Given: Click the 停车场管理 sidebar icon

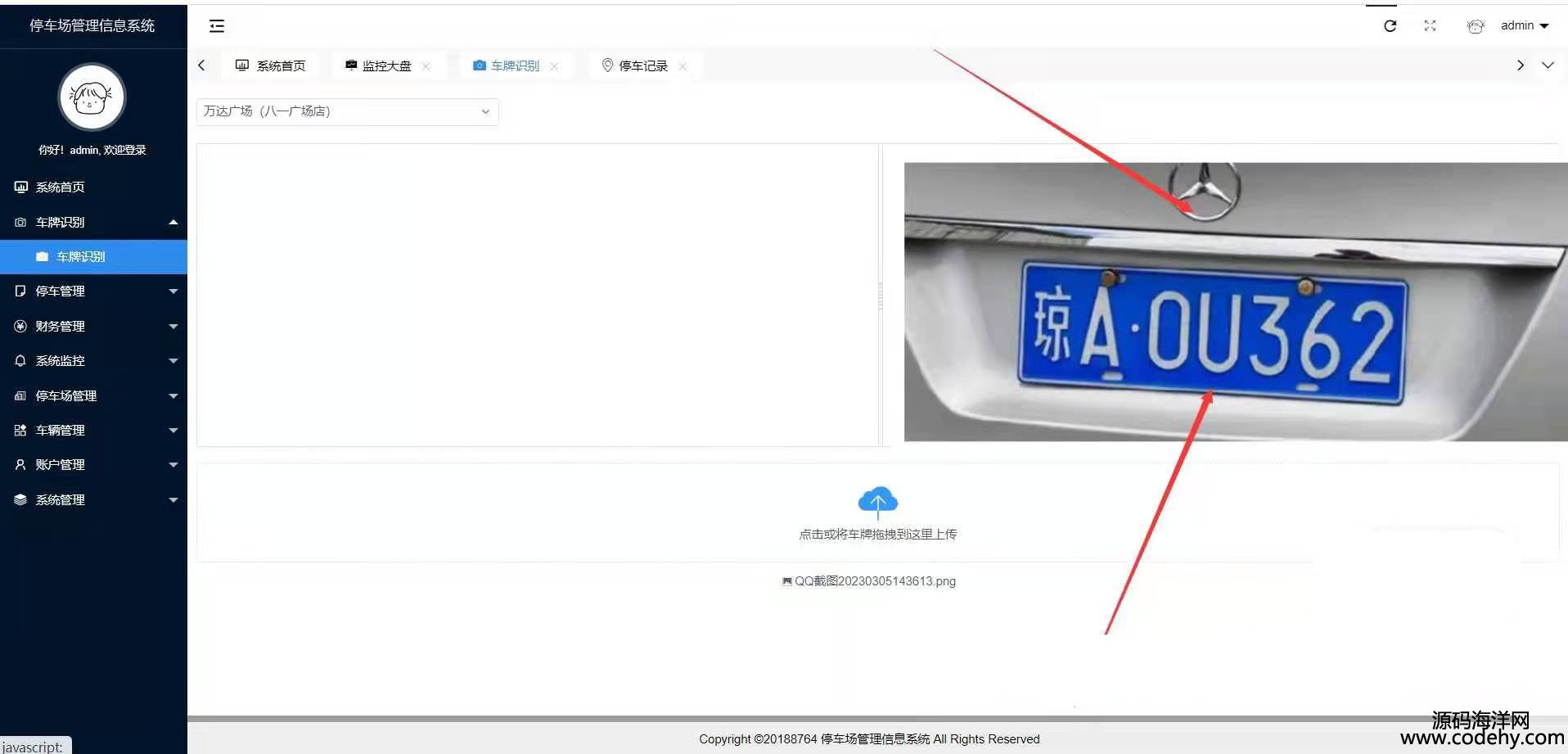Looking at the screenshot, I should [x=20, y=396].
